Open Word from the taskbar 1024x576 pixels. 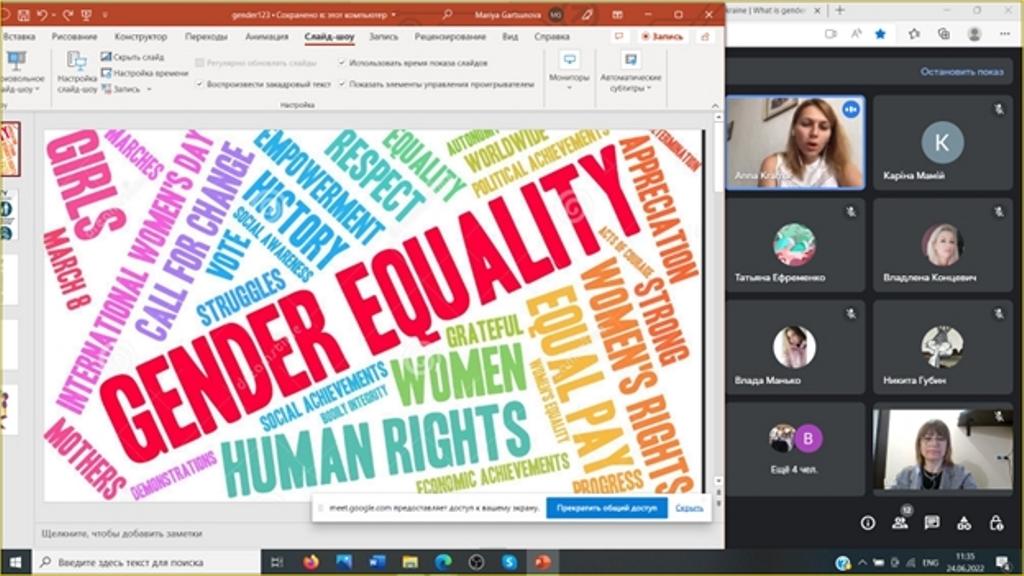tap(377, 562)
